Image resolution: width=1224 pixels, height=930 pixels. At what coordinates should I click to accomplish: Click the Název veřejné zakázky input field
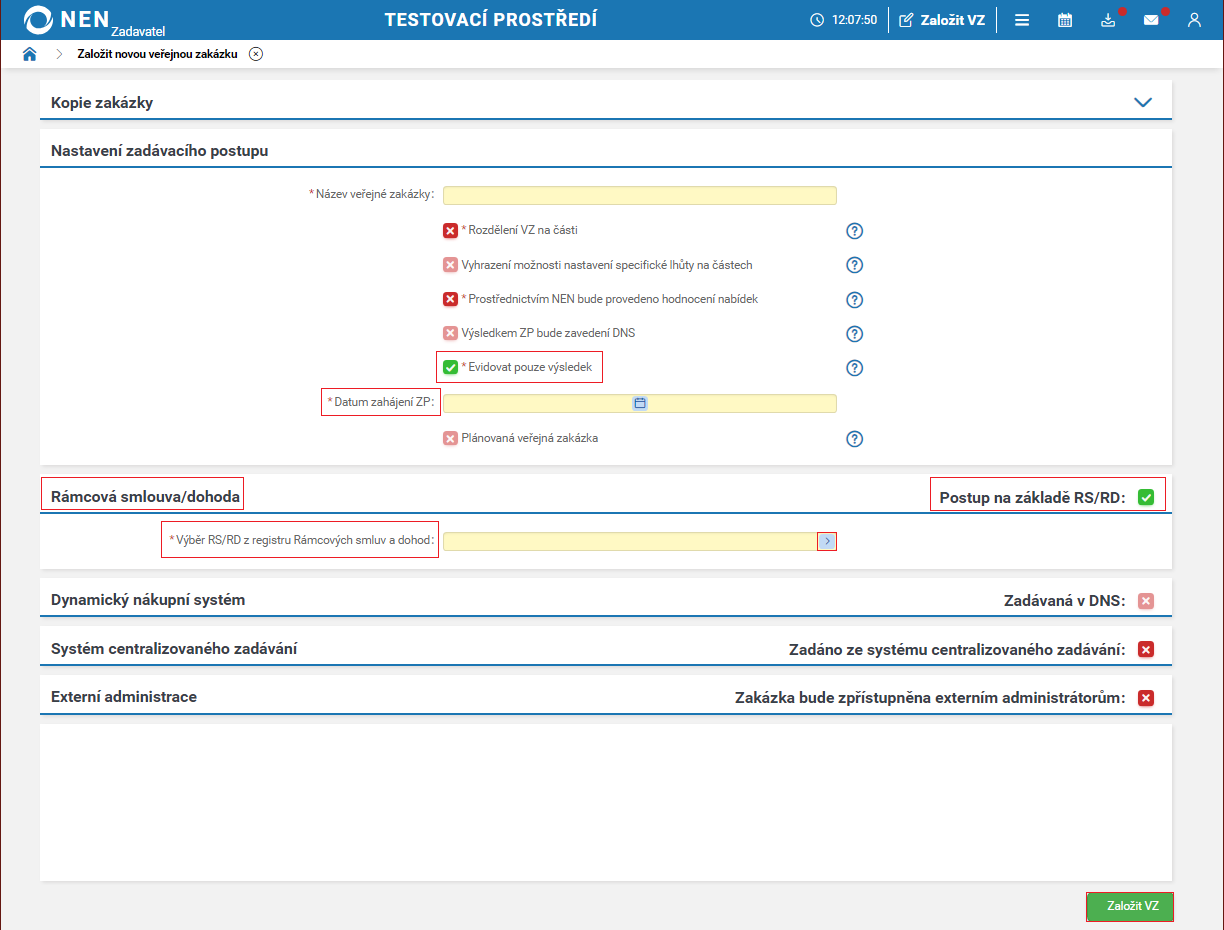[x=639, y=196]
